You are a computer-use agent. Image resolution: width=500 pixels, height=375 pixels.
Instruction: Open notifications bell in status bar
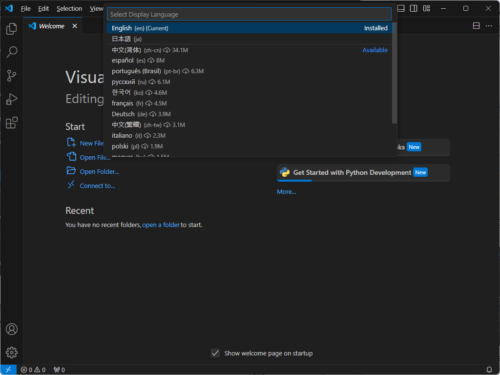coord(489,369)
